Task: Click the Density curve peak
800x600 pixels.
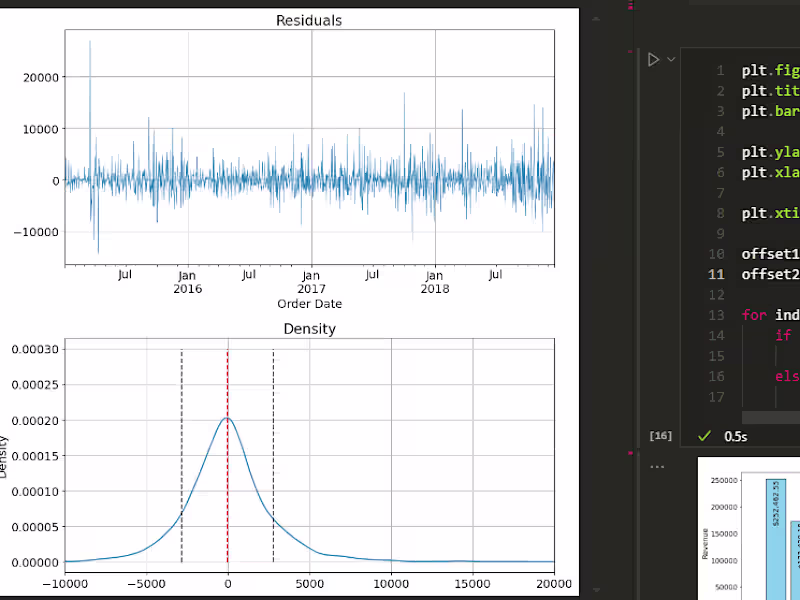Action: (x=227, y=418)
